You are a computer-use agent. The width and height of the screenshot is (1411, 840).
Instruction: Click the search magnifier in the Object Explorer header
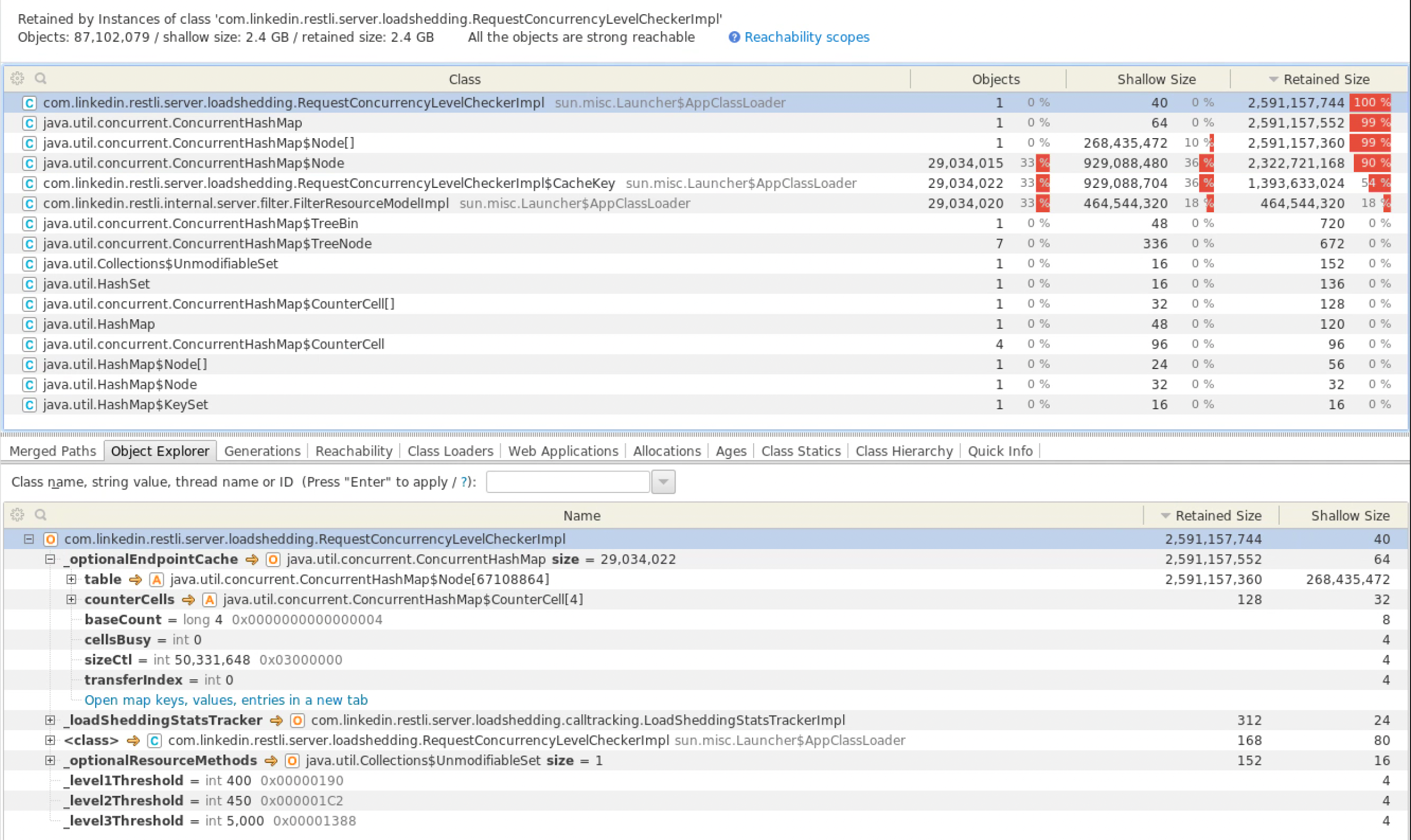coord(40,515)
